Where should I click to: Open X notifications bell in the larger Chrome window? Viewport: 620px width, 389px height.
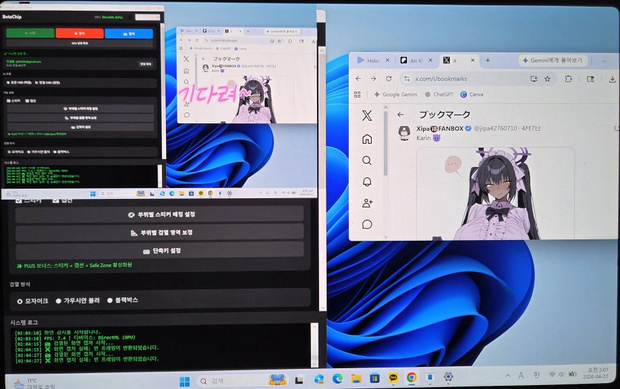tap(367, 181)
